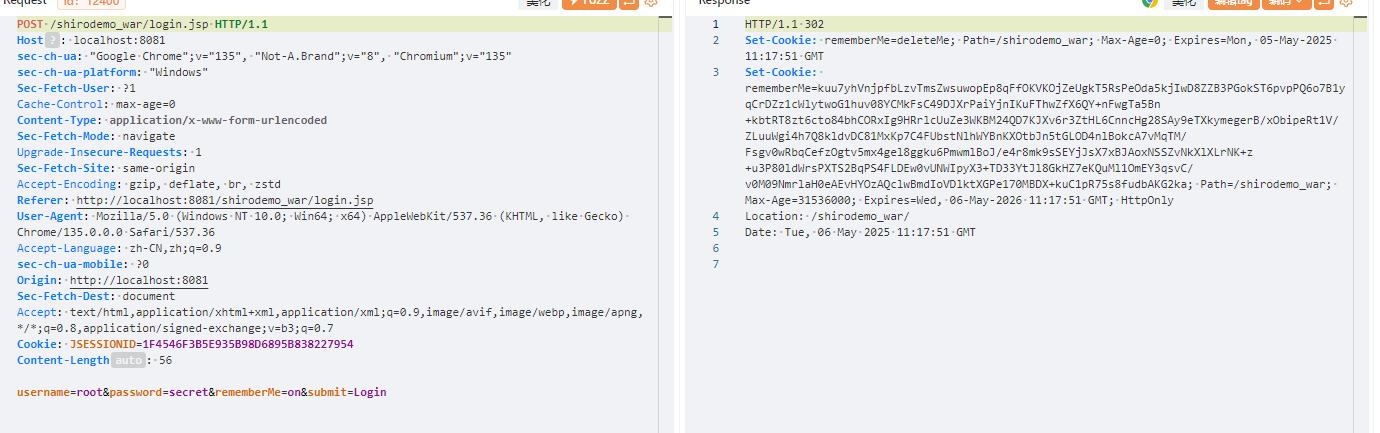The image size is (1380, 433).
Task: Open response in Chrome browser icon
Action: (x=1150, y=2)
